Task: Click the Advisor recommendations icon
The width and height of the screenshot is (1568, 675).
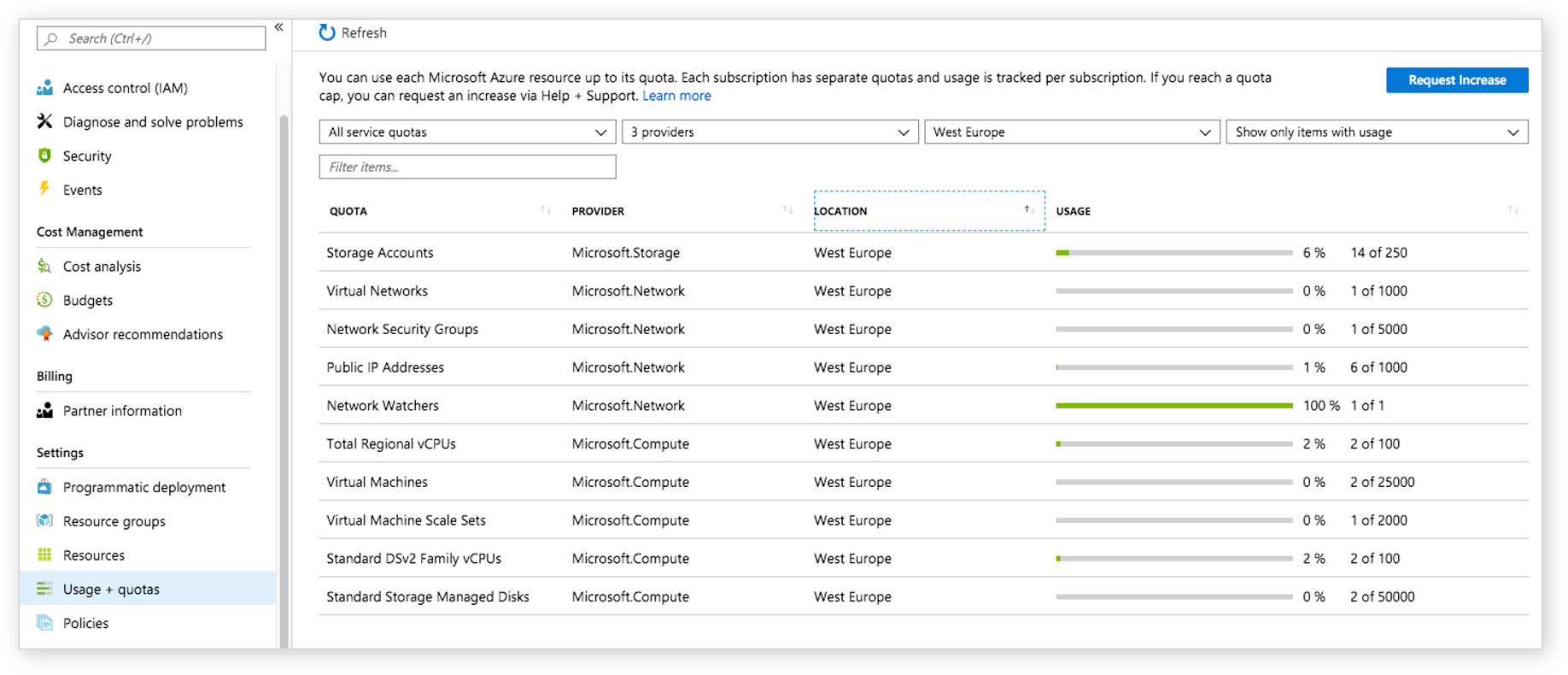Action: tap(45, 334)
